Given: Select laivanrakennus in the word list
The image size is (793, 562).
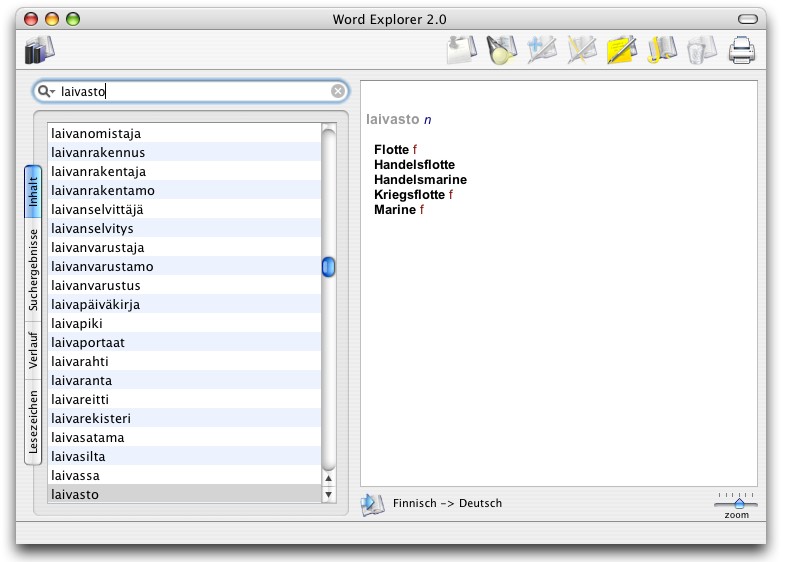Looking at the screenshot, I should click(x=185, y=152).
